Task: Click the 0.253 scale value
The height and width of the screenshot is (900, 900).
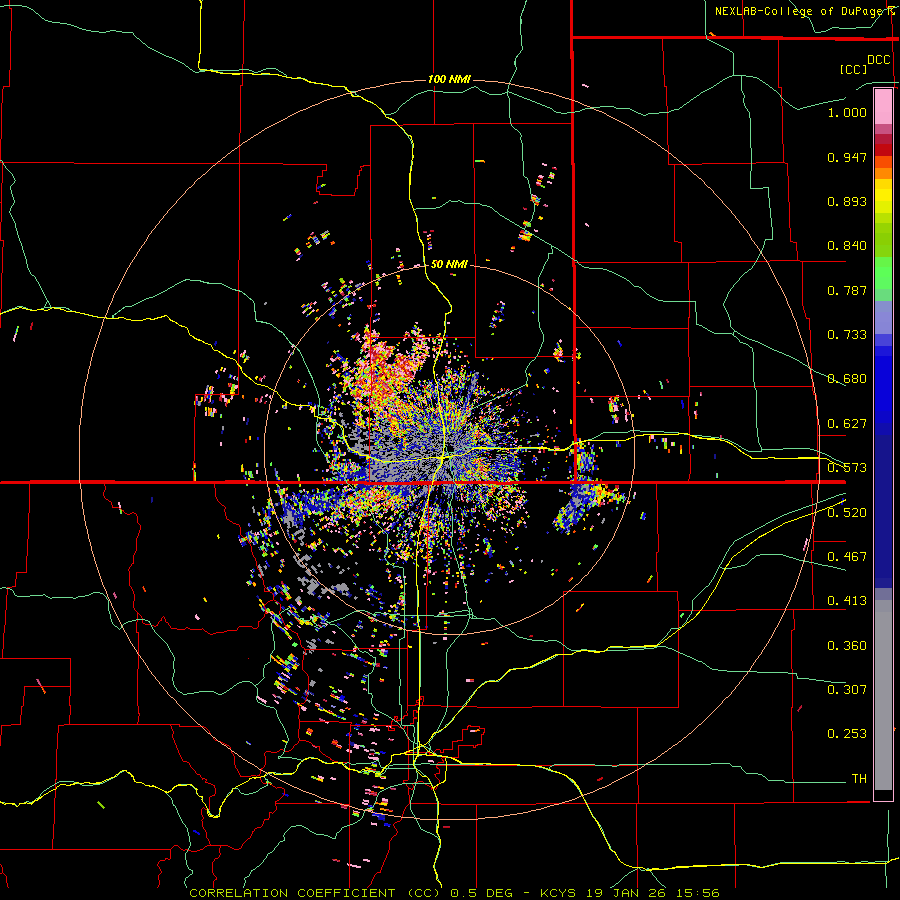Action: pos(847,734)
